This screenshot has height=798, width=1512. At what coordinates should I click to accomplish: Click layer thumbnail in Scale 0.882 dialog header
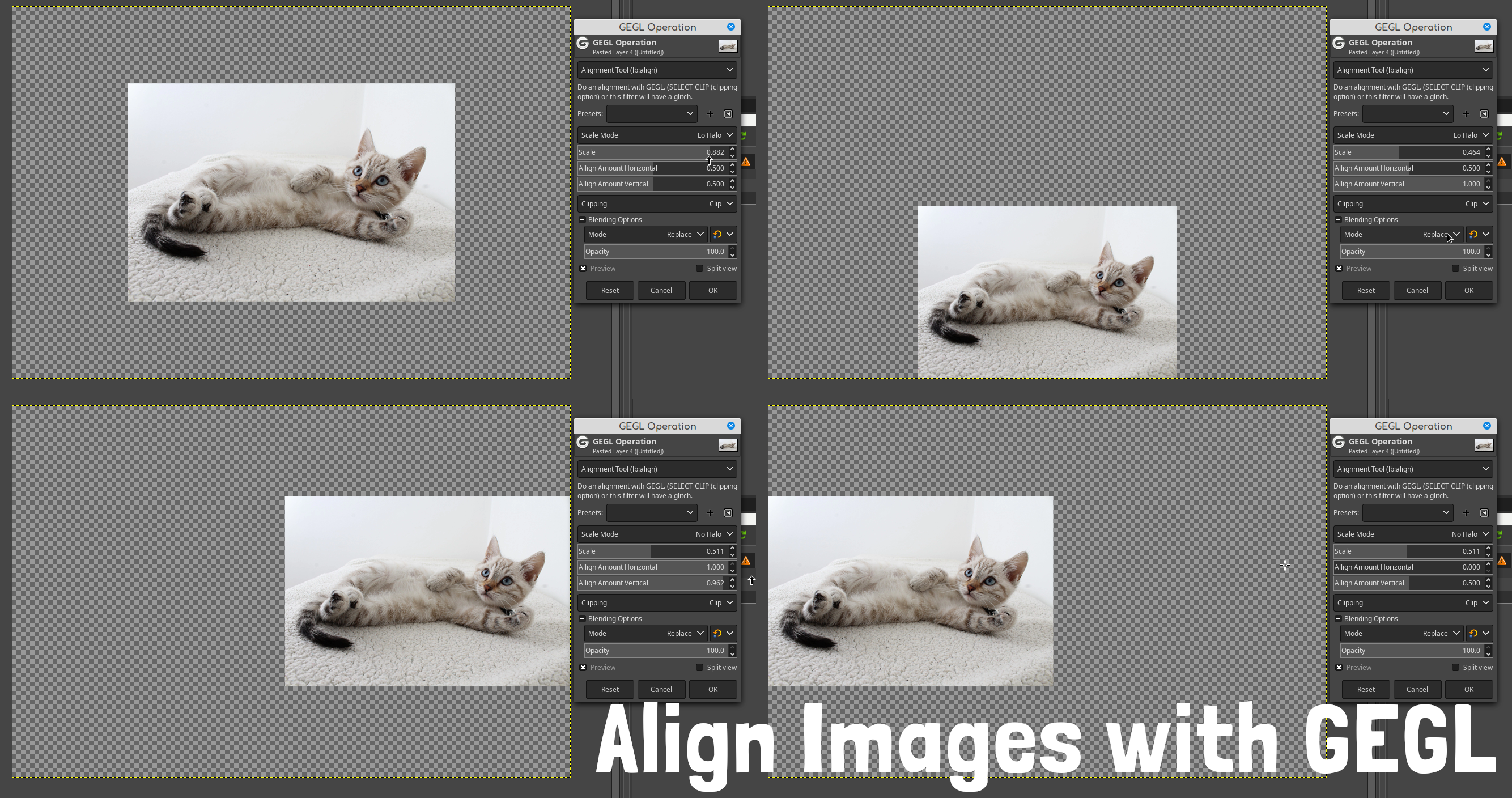point(728,46)
